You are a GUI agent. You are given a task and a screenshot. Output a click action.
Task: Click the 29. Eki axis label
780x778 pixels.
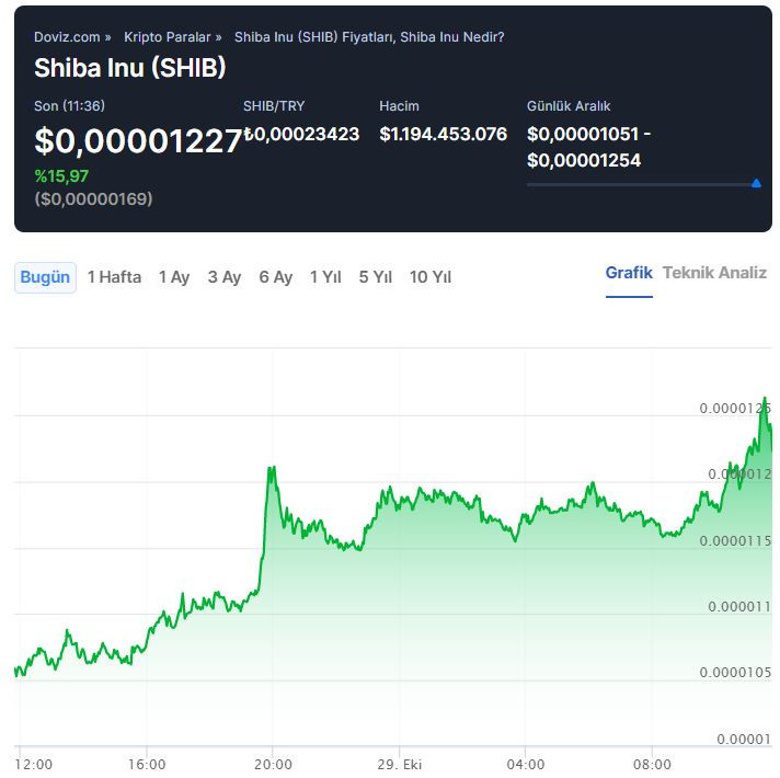pos(400,764)
